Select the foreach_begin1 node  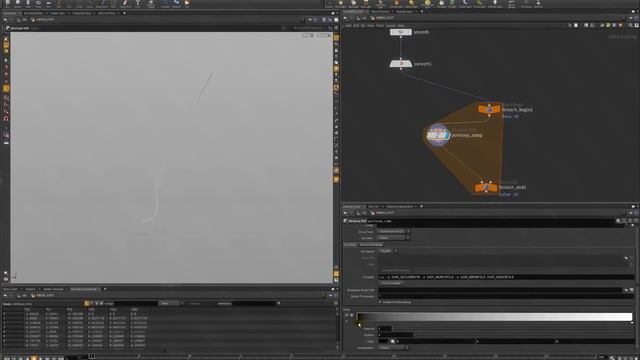pyautogui.click(x=489, y=109)
